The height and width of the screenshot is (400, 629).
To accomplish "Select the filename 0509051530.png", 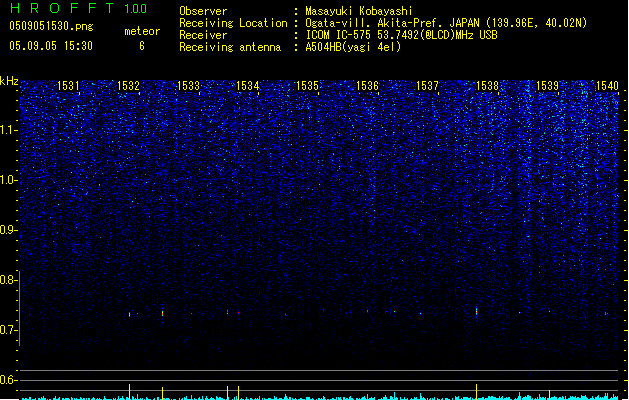I will 51,26.
